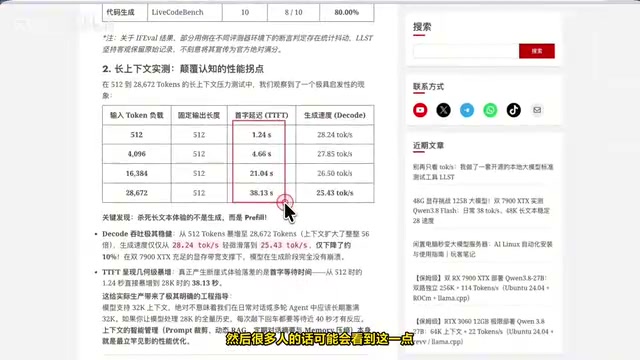Screen dimensions: 640x360
Task: Open the WhatsApp contact icon
Action: pyautogui.click(x=490, y=110)
